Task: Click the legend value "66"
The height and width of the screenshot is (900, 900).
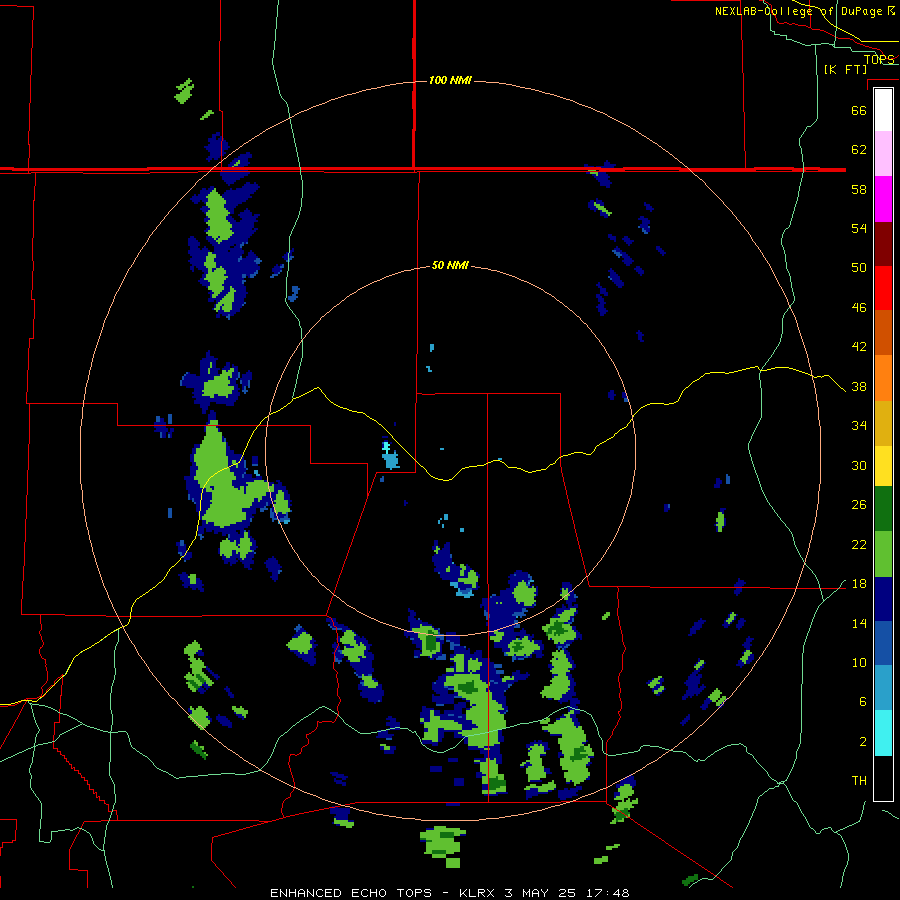Action: click(859, 110)
